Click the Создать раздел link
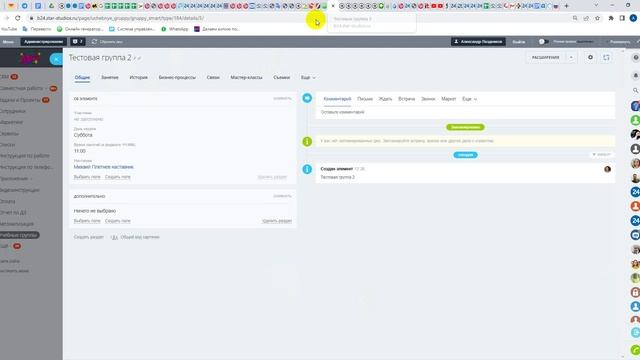The height and width of the screenshot is (360, 640). click(x=89, y=237)
